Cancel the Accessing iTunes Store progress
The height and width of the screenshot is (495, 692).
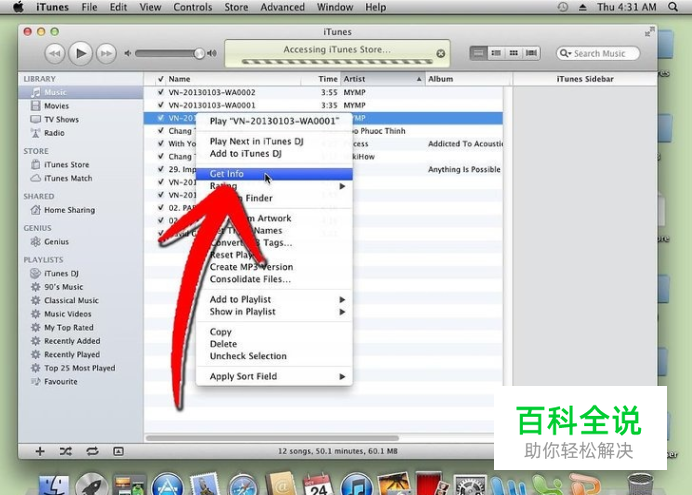[x=440, y=53]
